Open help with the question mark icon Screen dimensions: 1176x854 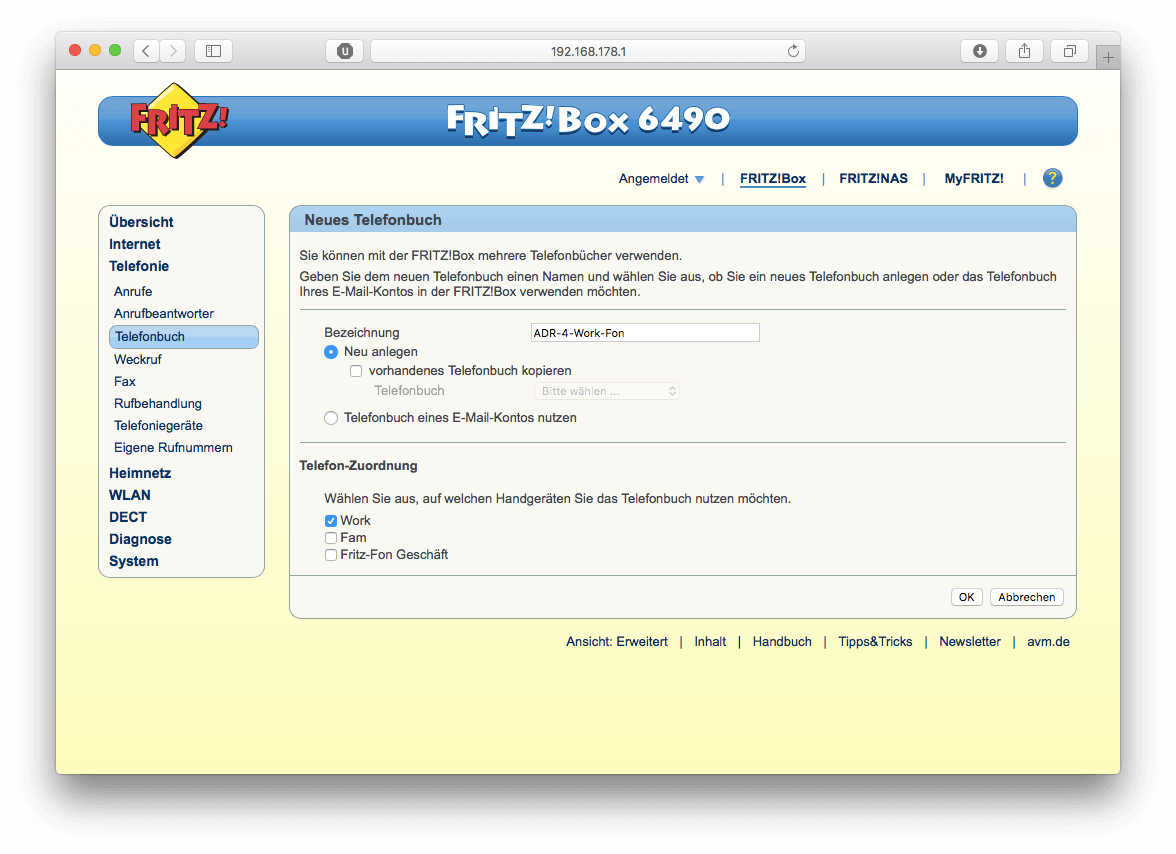click(x=1052, y=178)
